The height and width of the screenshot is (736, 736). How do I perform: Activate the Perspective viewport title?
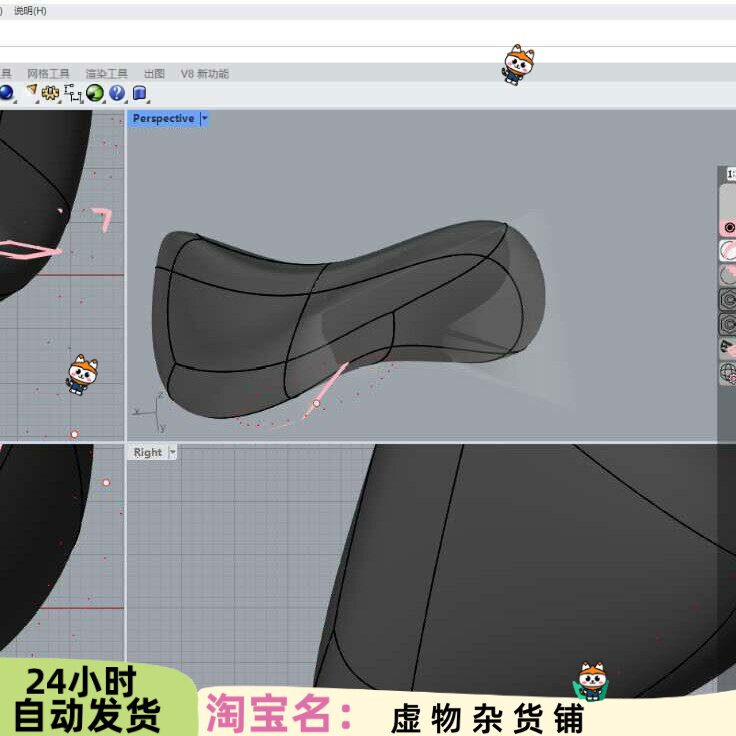pyautogui.click(x=163, y=118)
